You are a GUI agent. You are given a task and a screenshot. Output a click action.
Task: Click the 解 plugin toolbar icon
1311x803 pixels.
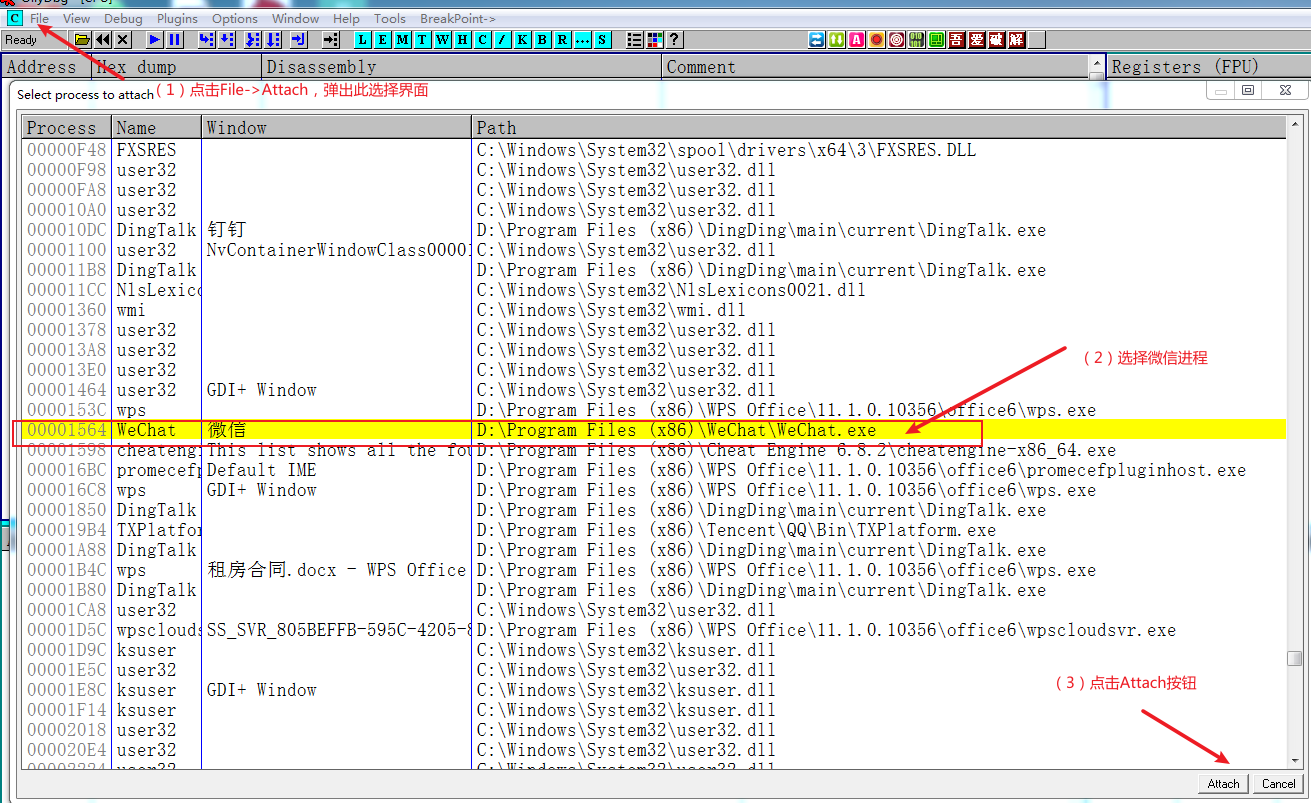pyautogui.click(x=1017, y=40)
